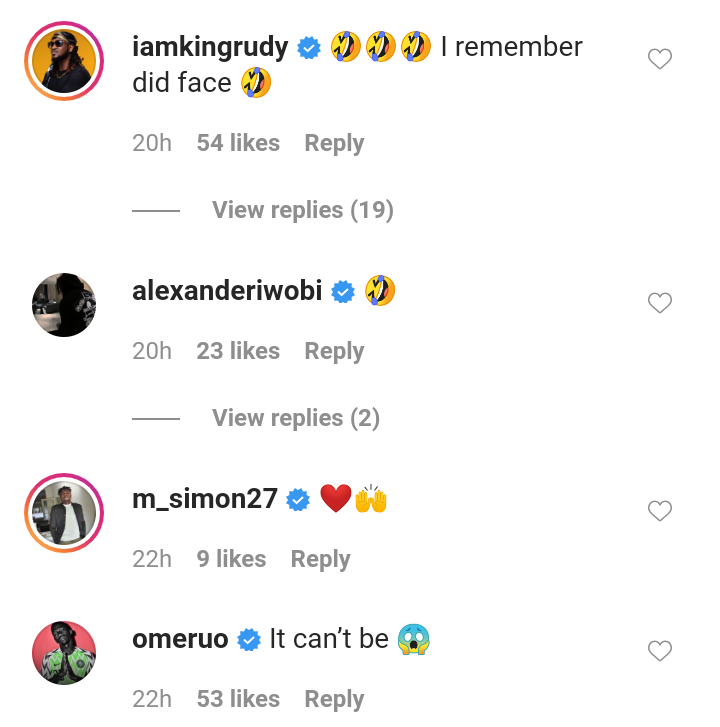
Task: Tap the heart beside omeruo's comment
Action: click(x=660, y=650)
